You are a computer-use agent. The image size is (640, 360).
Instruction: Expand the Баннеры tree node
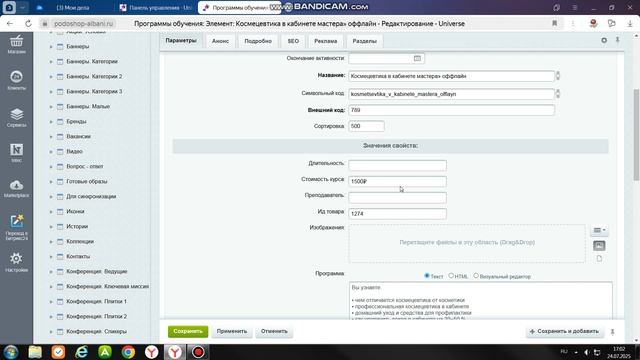(51, 47)
